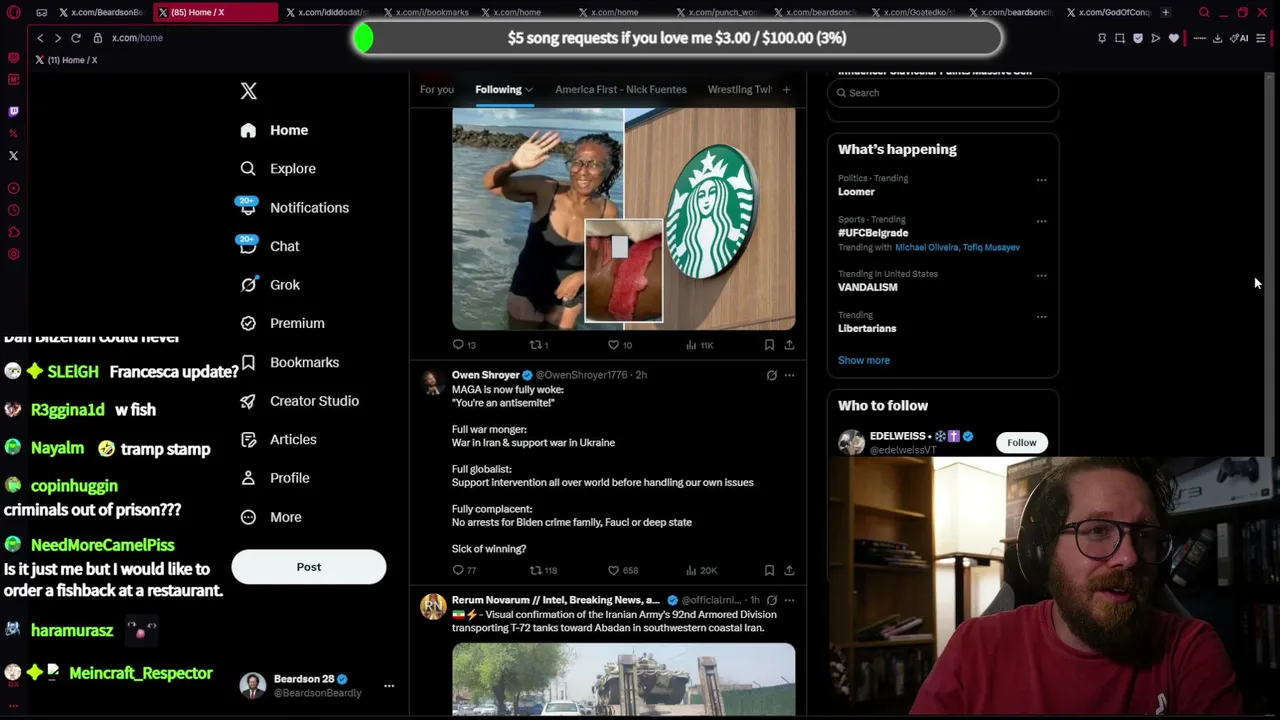The height and width of the screenshot is (720, 1280).
Task: Open the tank transport photo
Action: click(x=624, y=680)
